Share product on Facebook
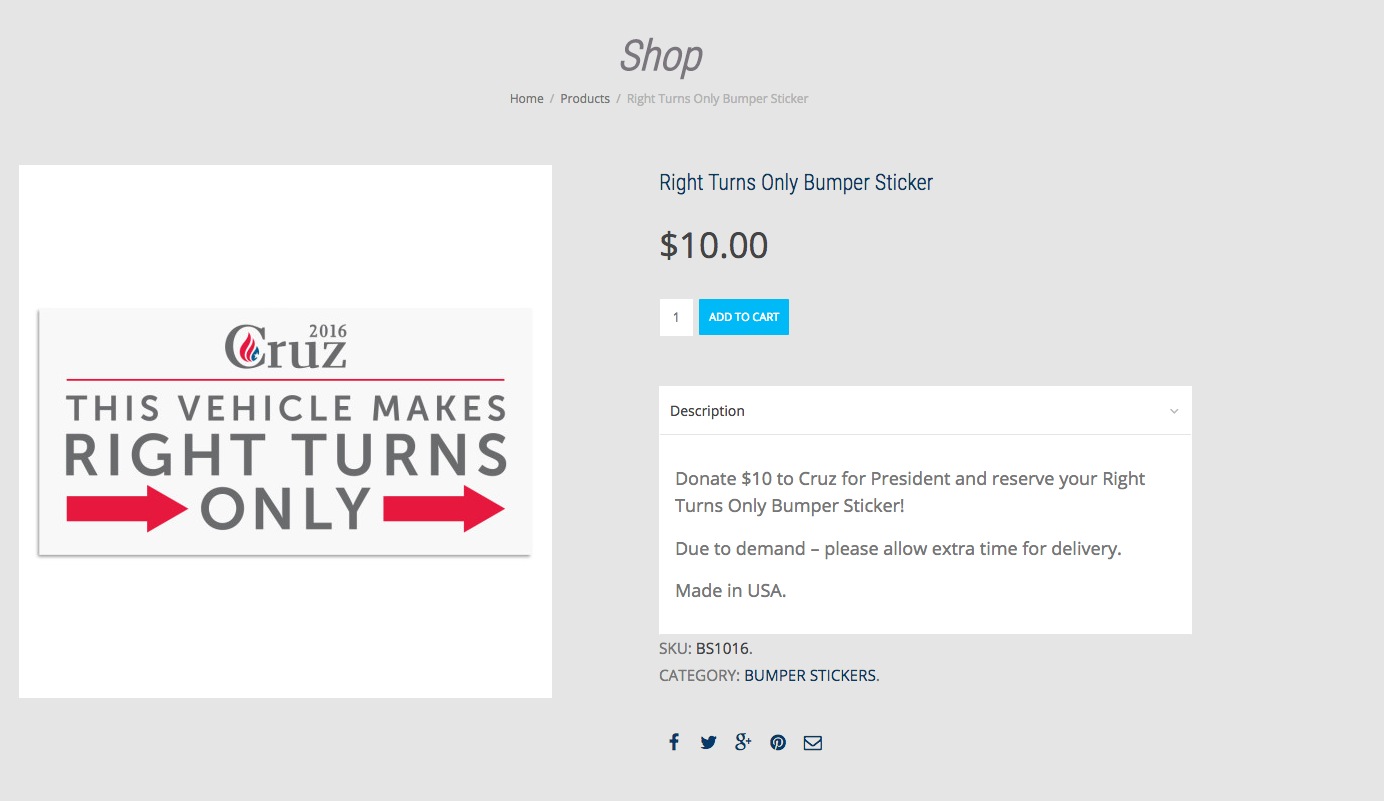Viewport: 1384px width, 801px height. point(674,742)
